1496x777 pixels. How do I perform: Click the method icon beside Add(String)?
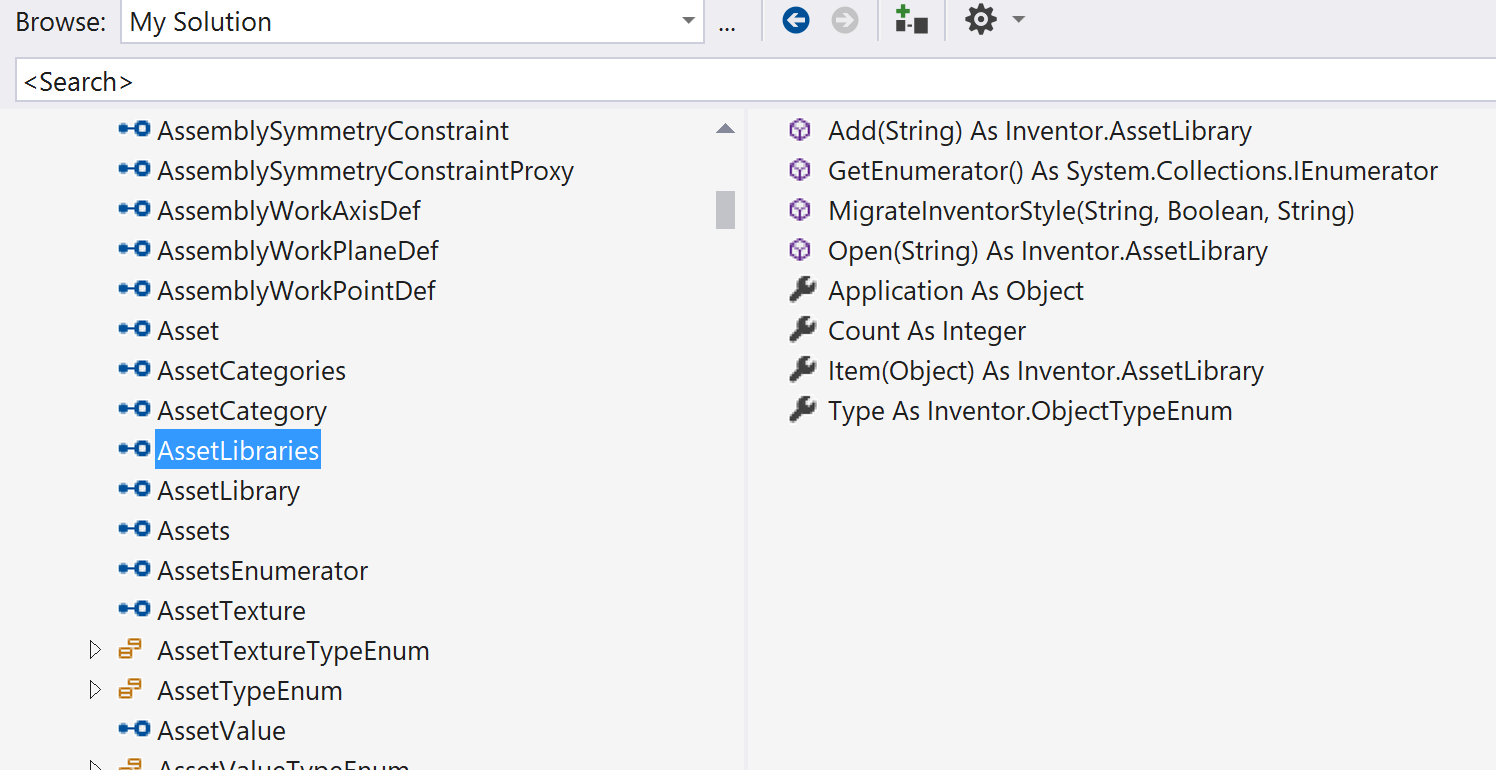pos(799,130)
